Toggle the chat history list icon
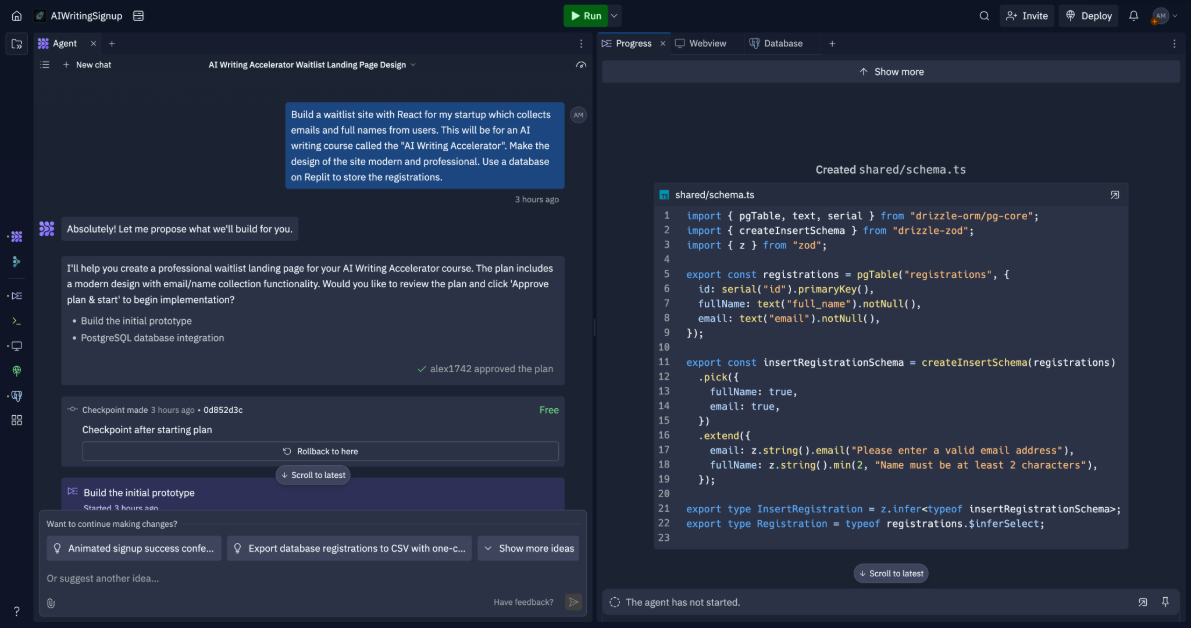The image size is (1191, 628). click(x=44, y=65)
